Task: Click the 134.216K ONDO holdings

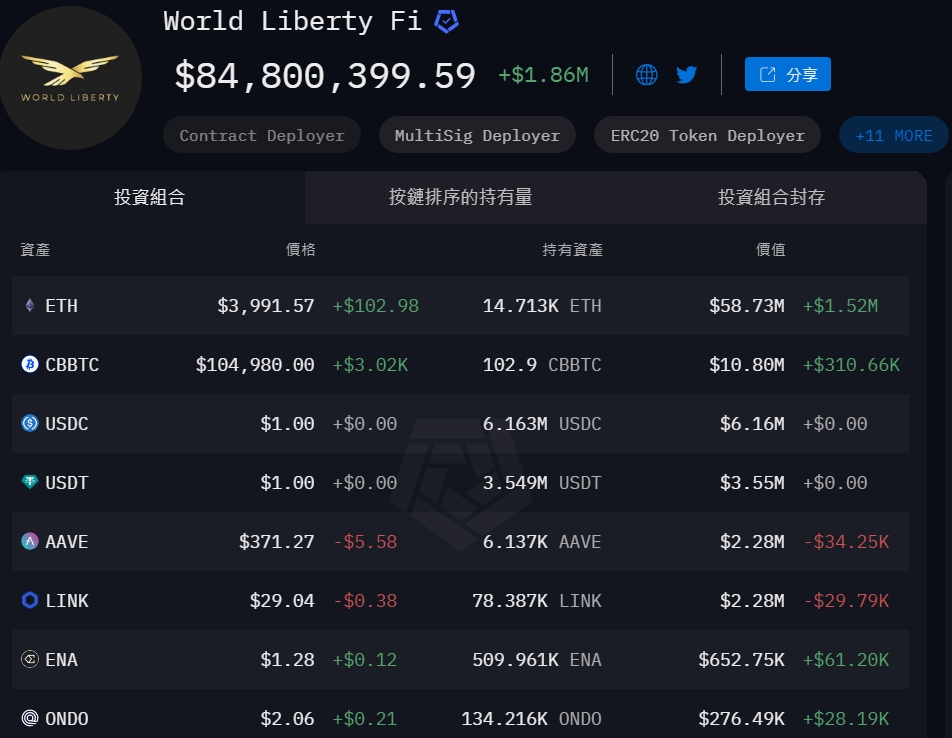Action: 531,719
